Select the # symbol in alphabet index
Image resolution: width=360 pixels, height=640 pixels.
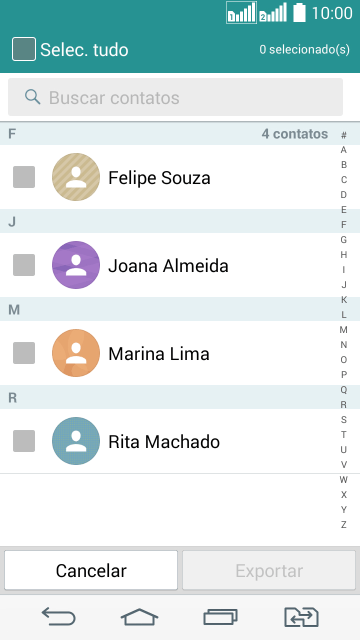point(344,135)
